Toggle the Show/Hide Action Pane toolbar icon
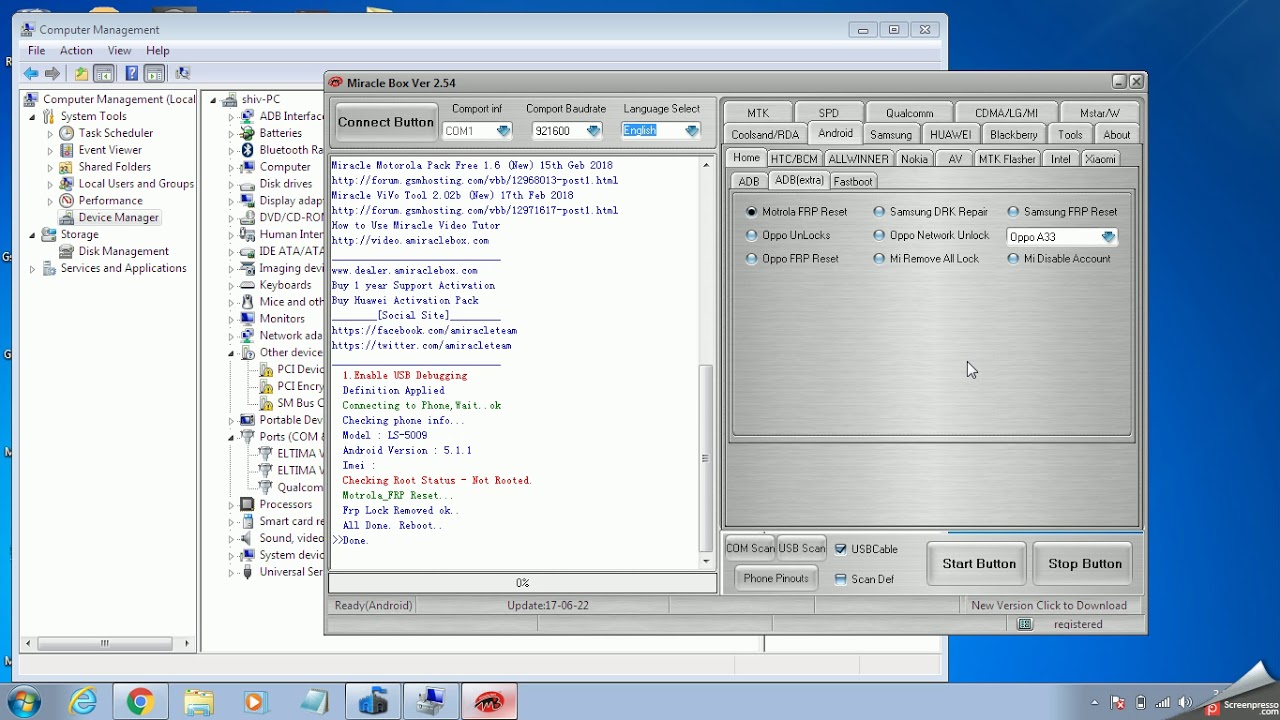The height and width of the screenshot is (720, 1280). [x=154, y=73]
